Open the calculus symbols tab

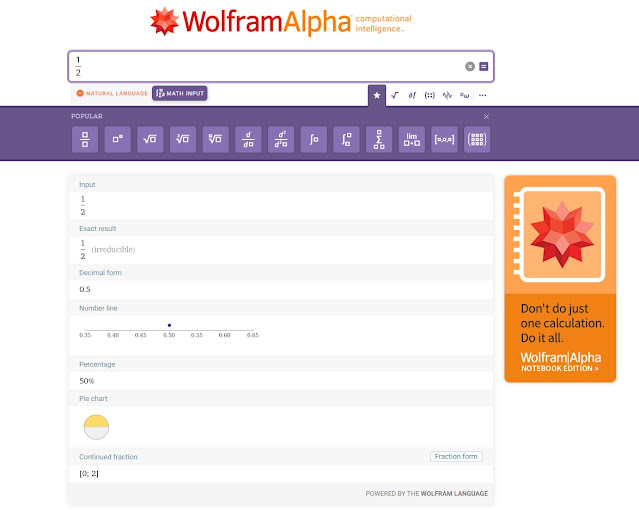tap(412, 95)
